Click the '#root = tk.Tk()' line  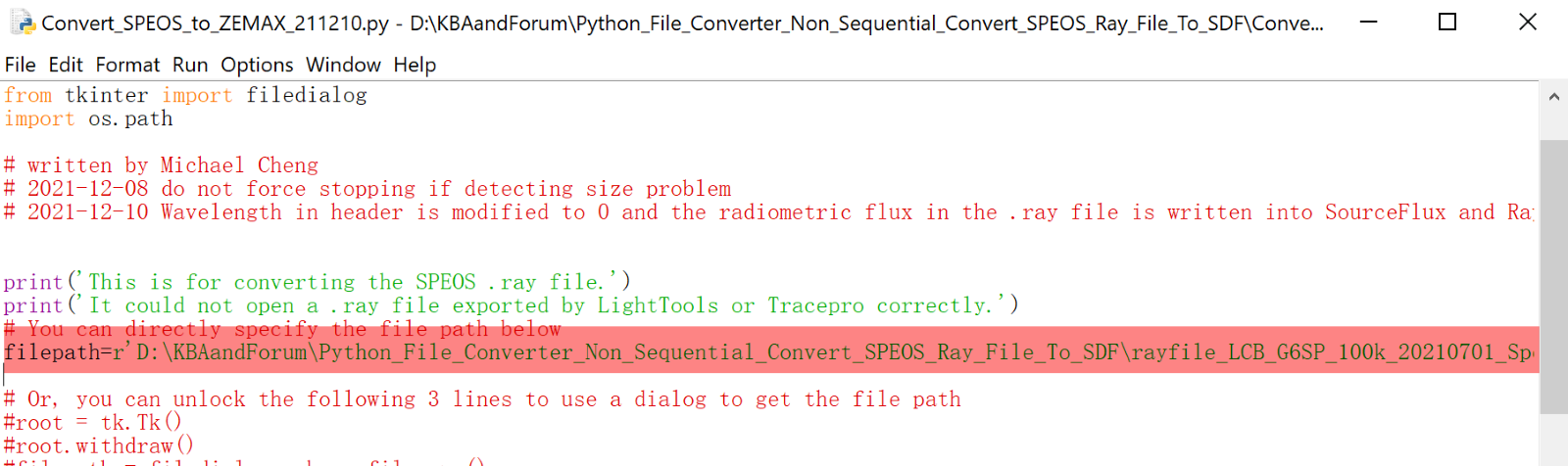click(92, 423)
